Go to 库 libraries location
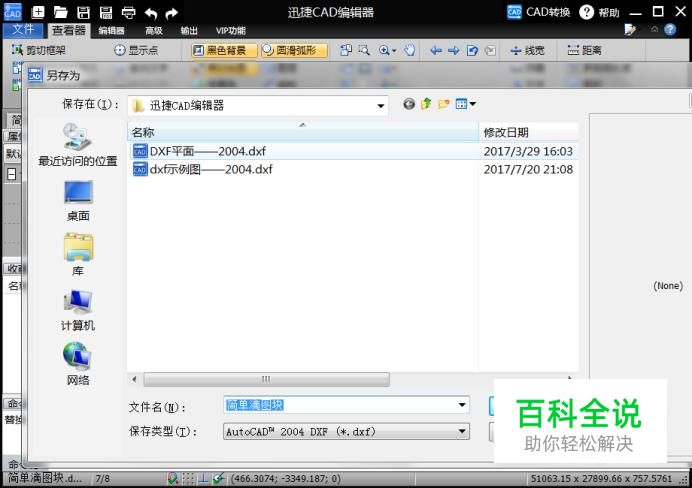Viewport: 692px width, 488px height. click(78, 255)
